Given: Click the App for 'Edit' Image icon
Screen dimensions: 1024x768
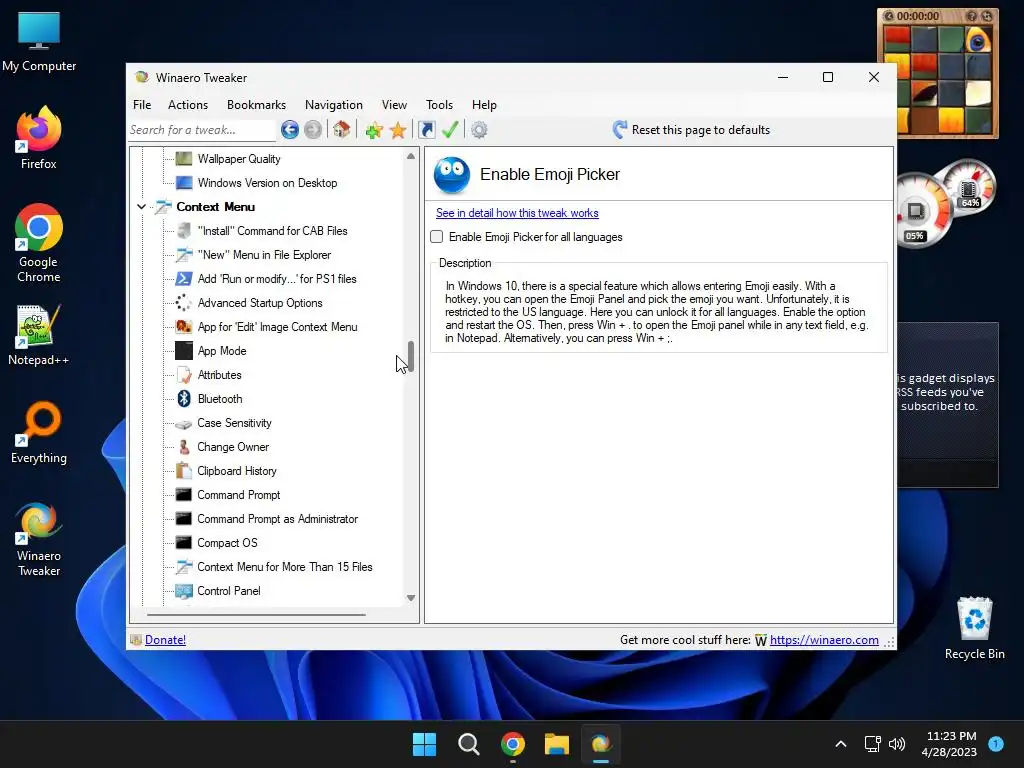Looking at the screenshot, I should [x=184, y=327].
